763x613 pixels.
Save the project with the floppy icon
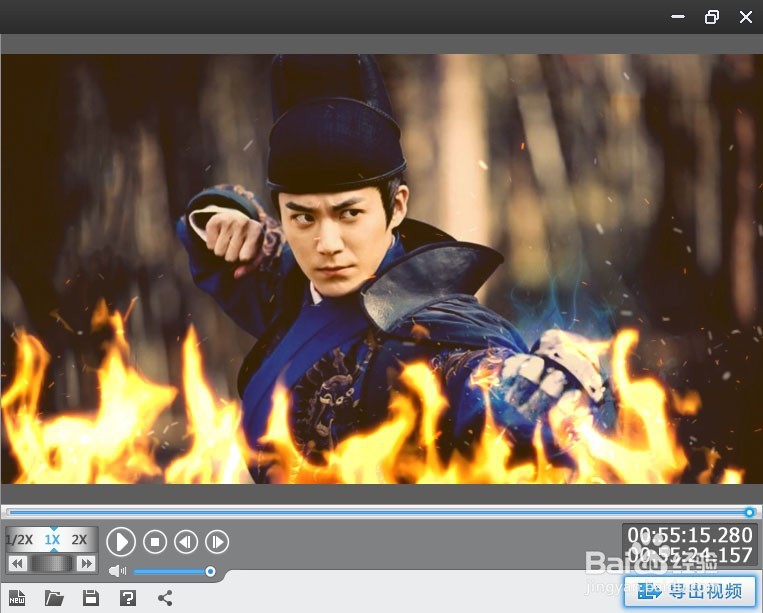[91, 597]
